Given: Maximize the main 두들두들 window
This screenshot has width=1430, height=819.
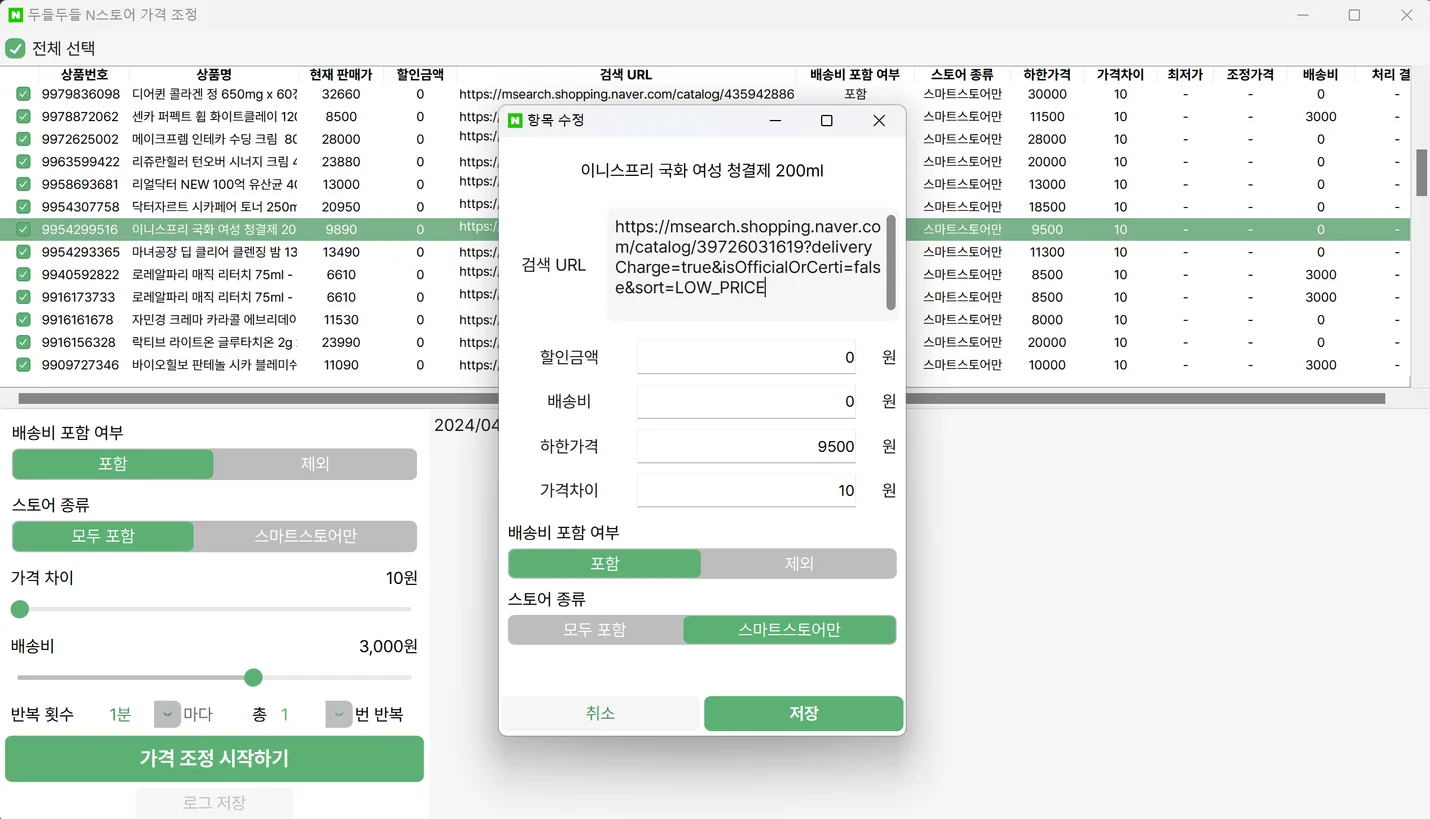Looking at the screenshot, I should [1354, 15].
